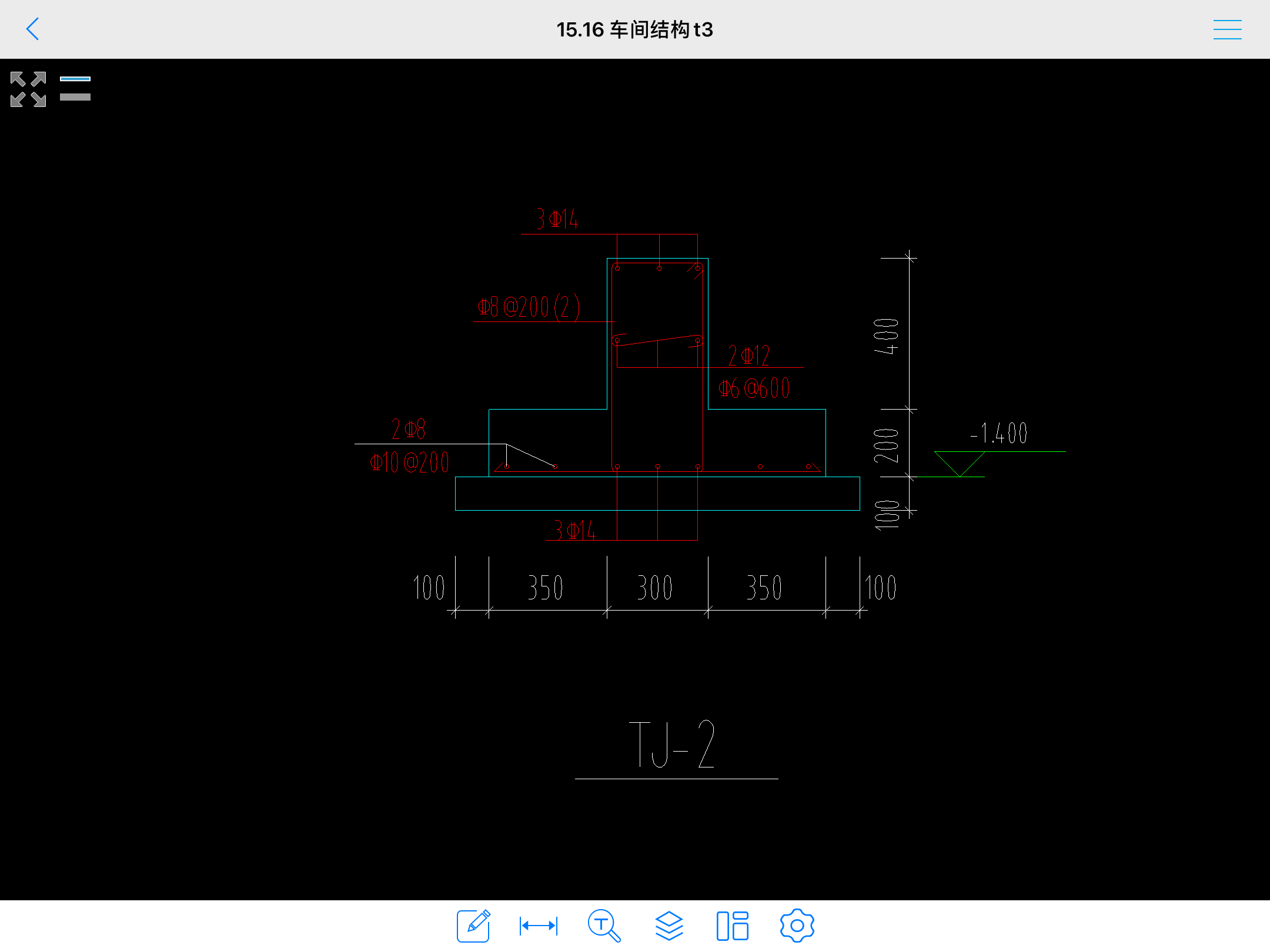Select the 2Φ8 rebar annotation
Image resolution: width=1270 pixels, height=952 pixels.
pos(409,429)
